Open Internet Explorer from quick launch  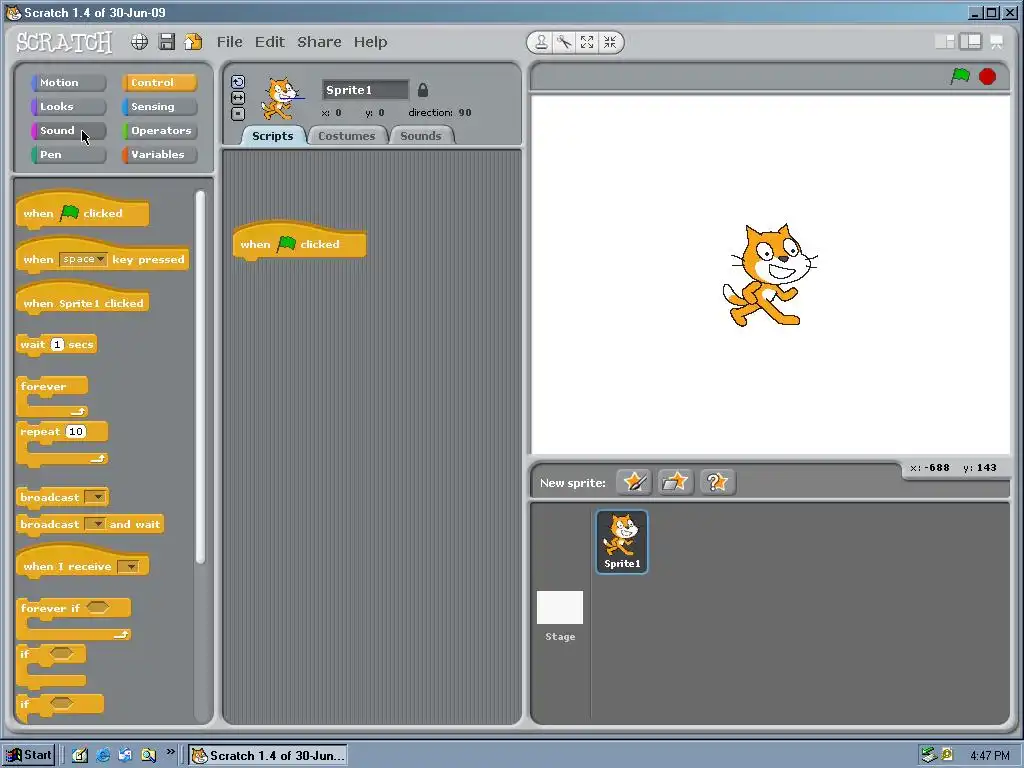pos(103,755)
